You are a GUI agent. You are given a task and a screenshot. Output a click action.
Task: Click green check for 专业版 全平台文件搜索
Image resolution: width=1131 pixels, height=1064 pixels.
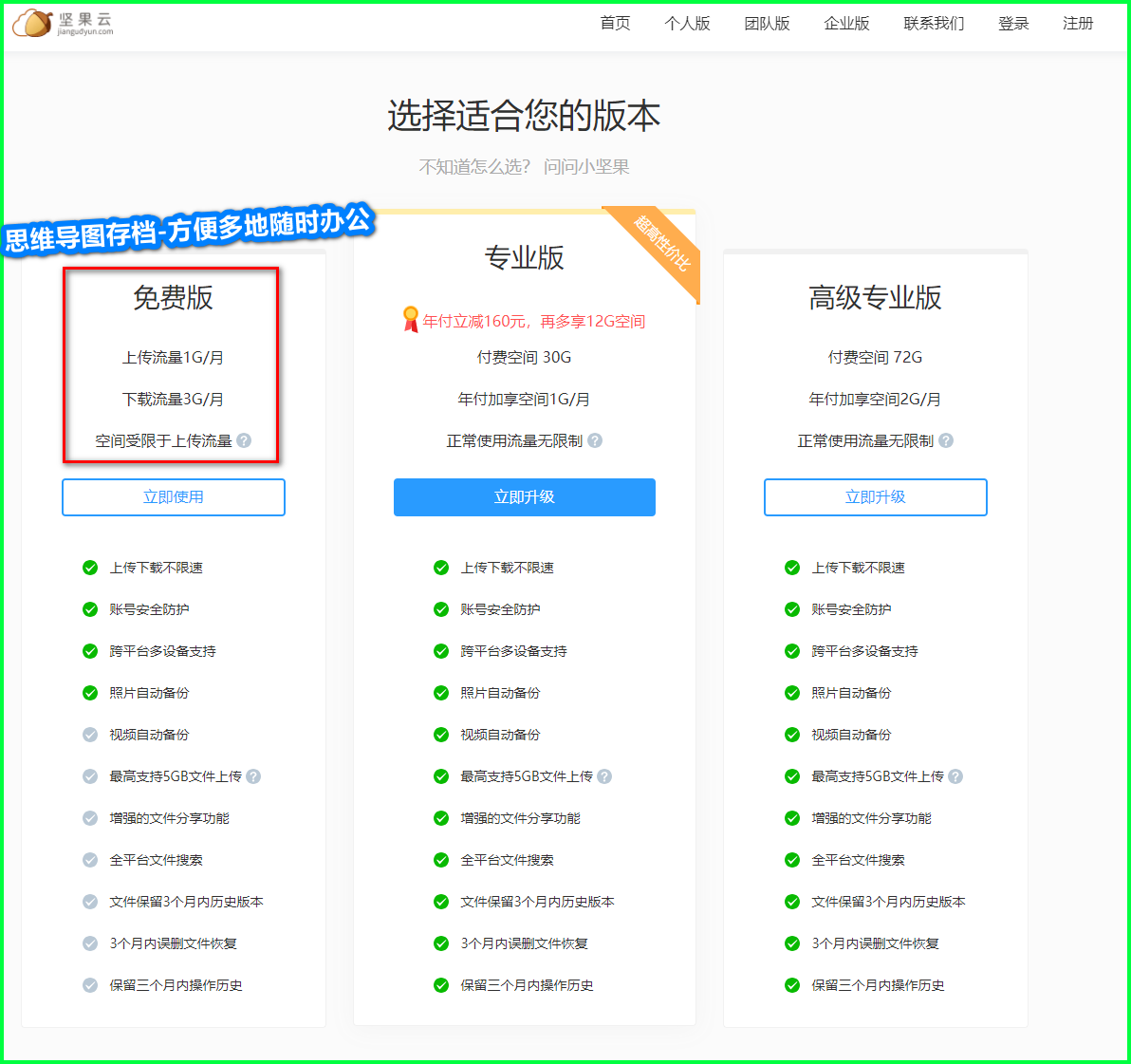point(441,861)
